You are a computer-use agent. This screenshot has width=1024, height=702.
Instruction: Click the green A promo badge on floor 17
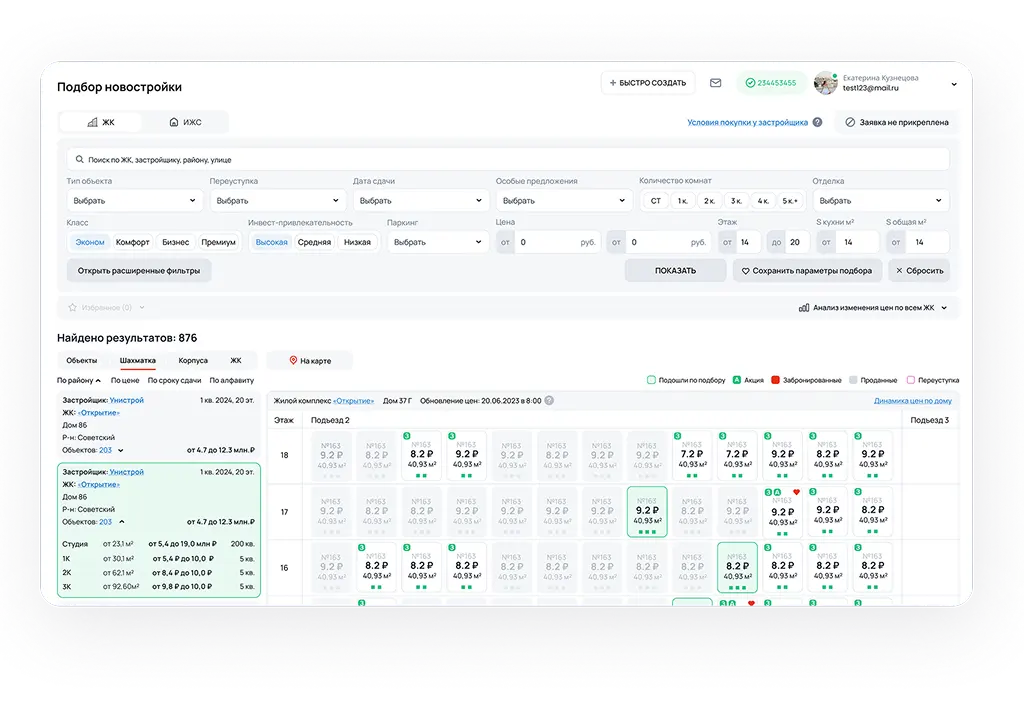(x=777, y=492)
